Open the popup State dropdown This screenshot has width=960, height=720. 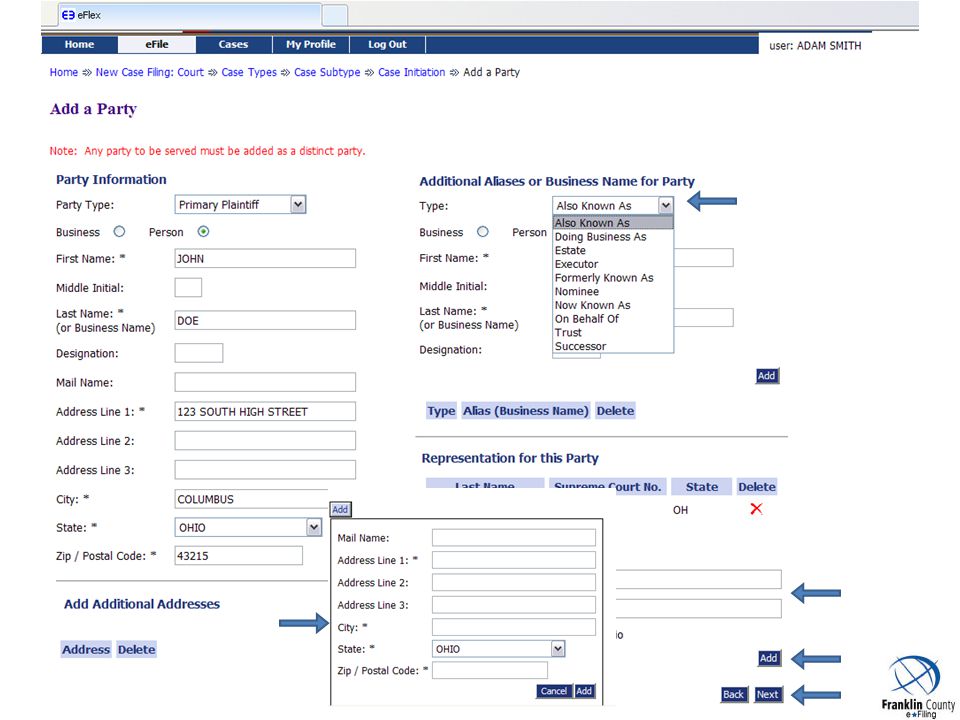click(x=498, y=649)
